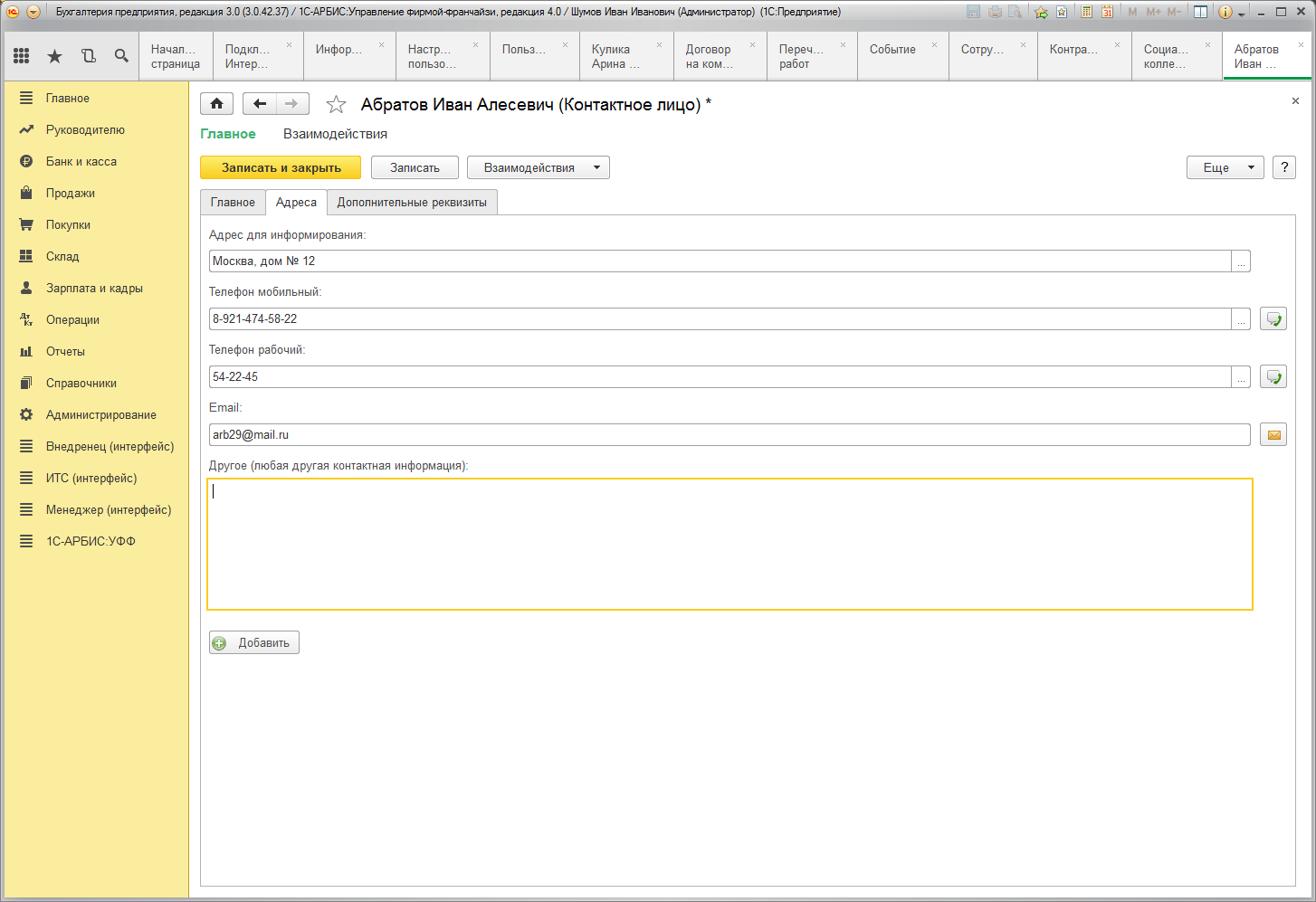This screenshot has height=902, width=1316.
Task: Click the search magnifier icon
Action: click(x=121, y=56)
